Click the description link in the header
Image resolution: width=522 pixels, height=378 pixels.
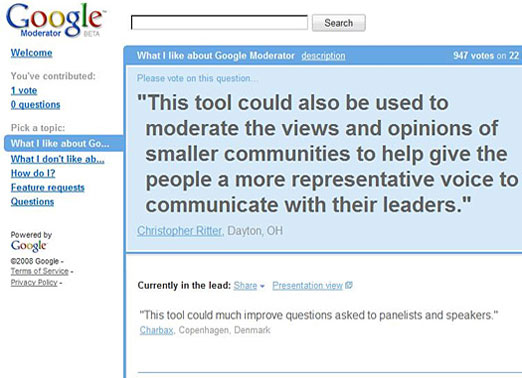pos(323,56)
